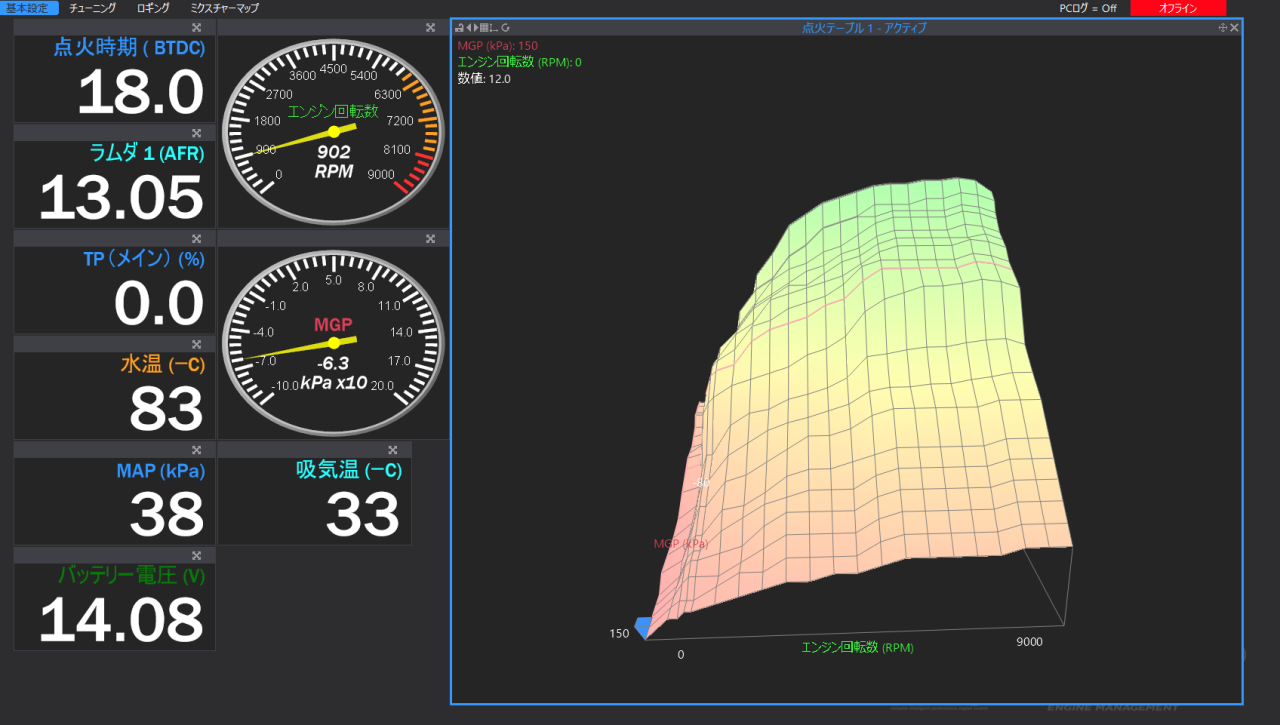Screen dimensions: 1280x725
Task: Close the MAP (kPa) display tile
Action: (x=197, y=450)
